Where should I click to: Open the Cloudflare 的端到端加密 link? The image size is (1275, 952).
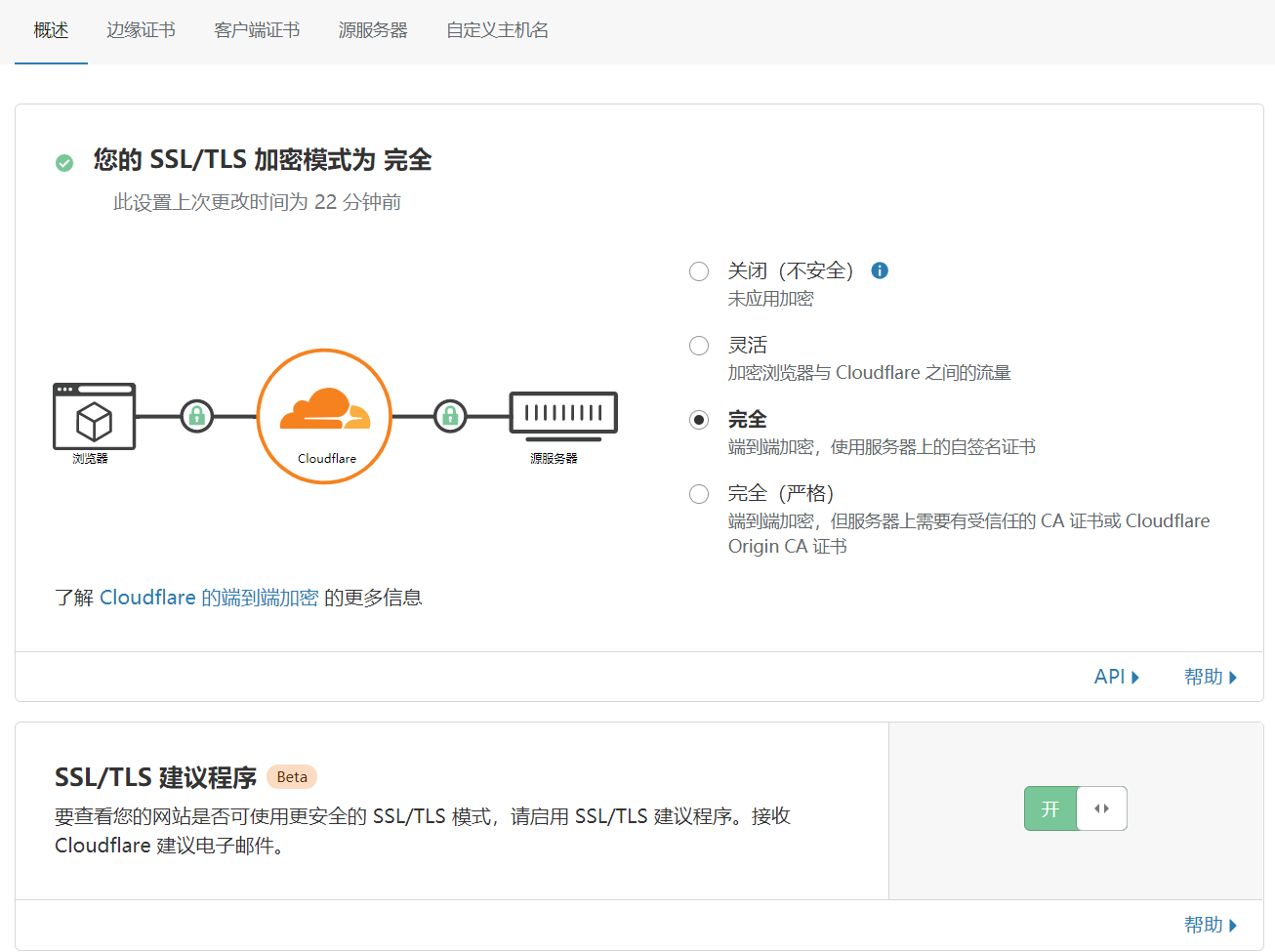pyautogui.click(x=209, y=598)
